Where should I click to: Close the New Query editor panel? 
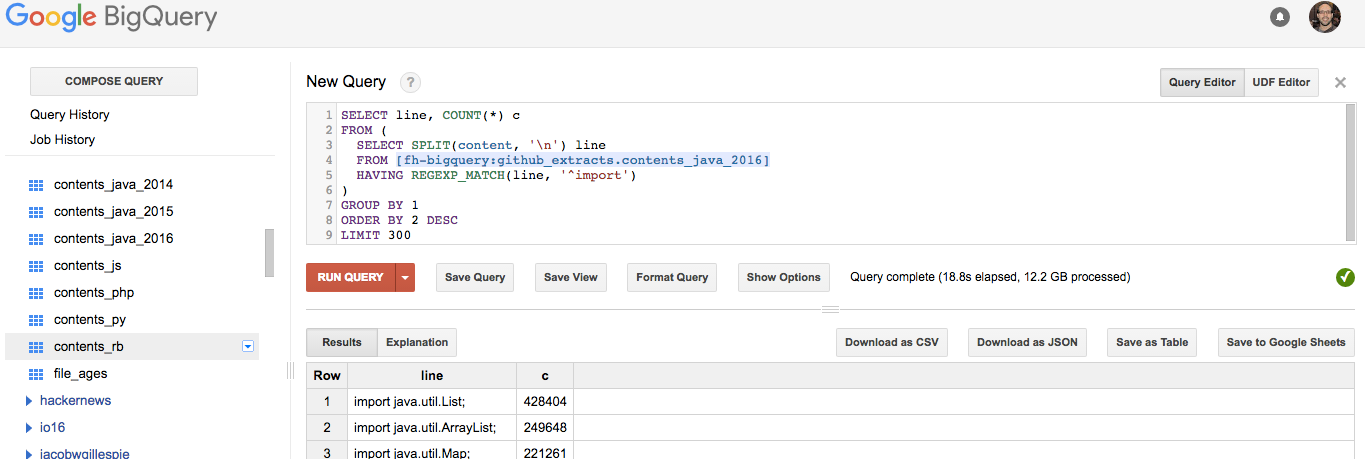(x=1340, y=83)
